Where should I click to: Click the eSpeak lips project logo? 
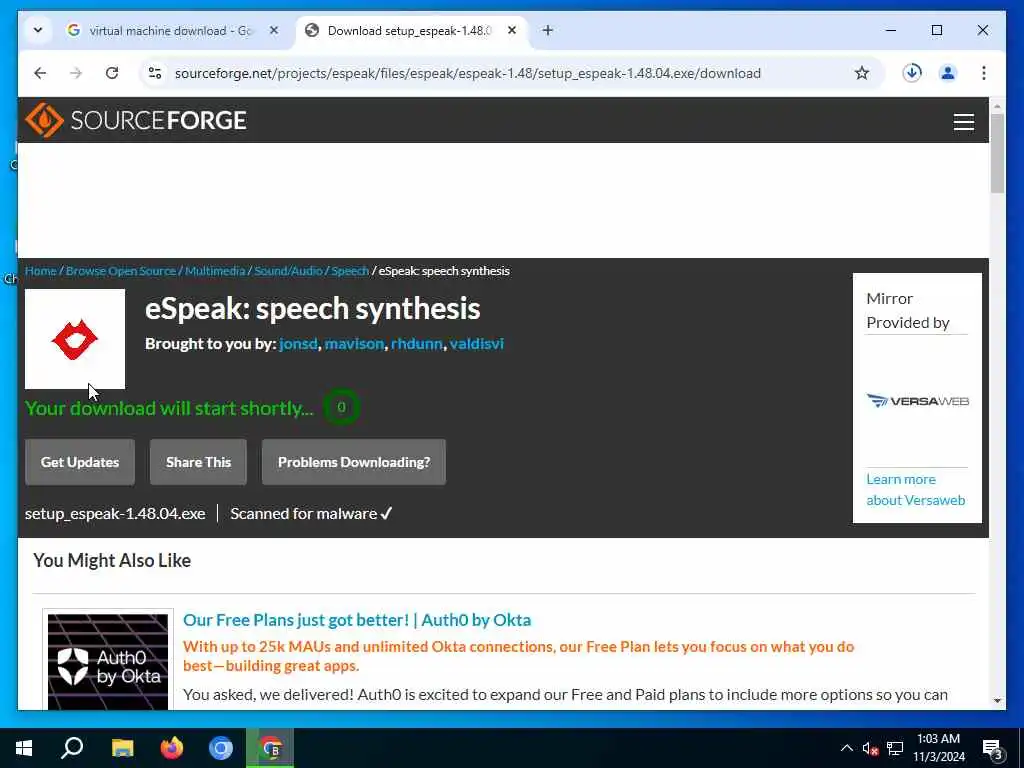pos(74,339)
